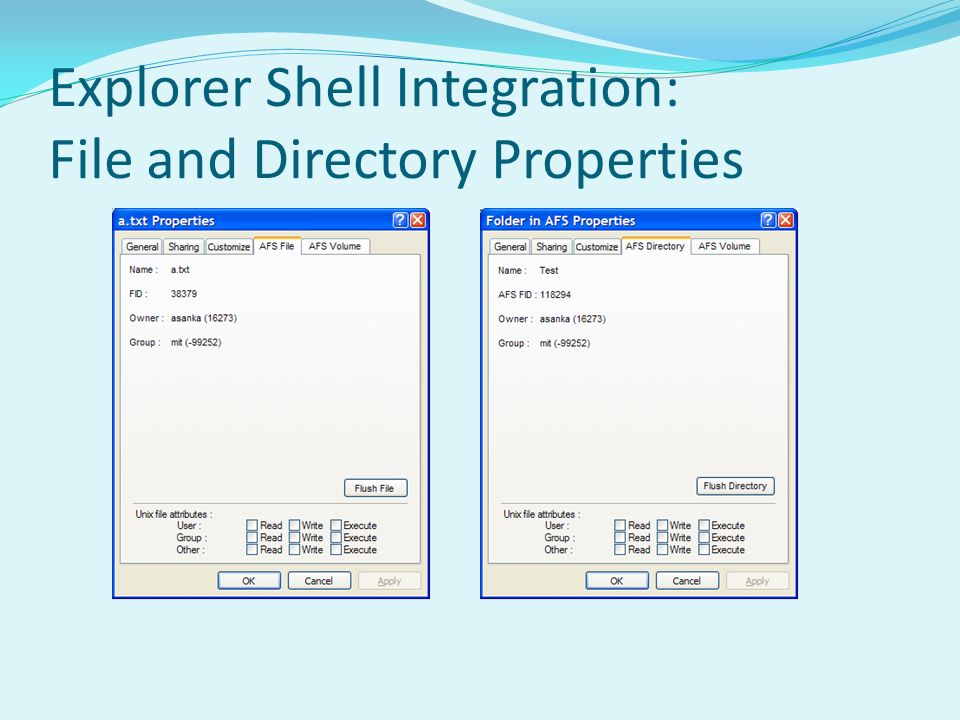Open Sharing tab in Folder in AFS Properties
This screenshot has height=720, width=960.
click(552, 247)
